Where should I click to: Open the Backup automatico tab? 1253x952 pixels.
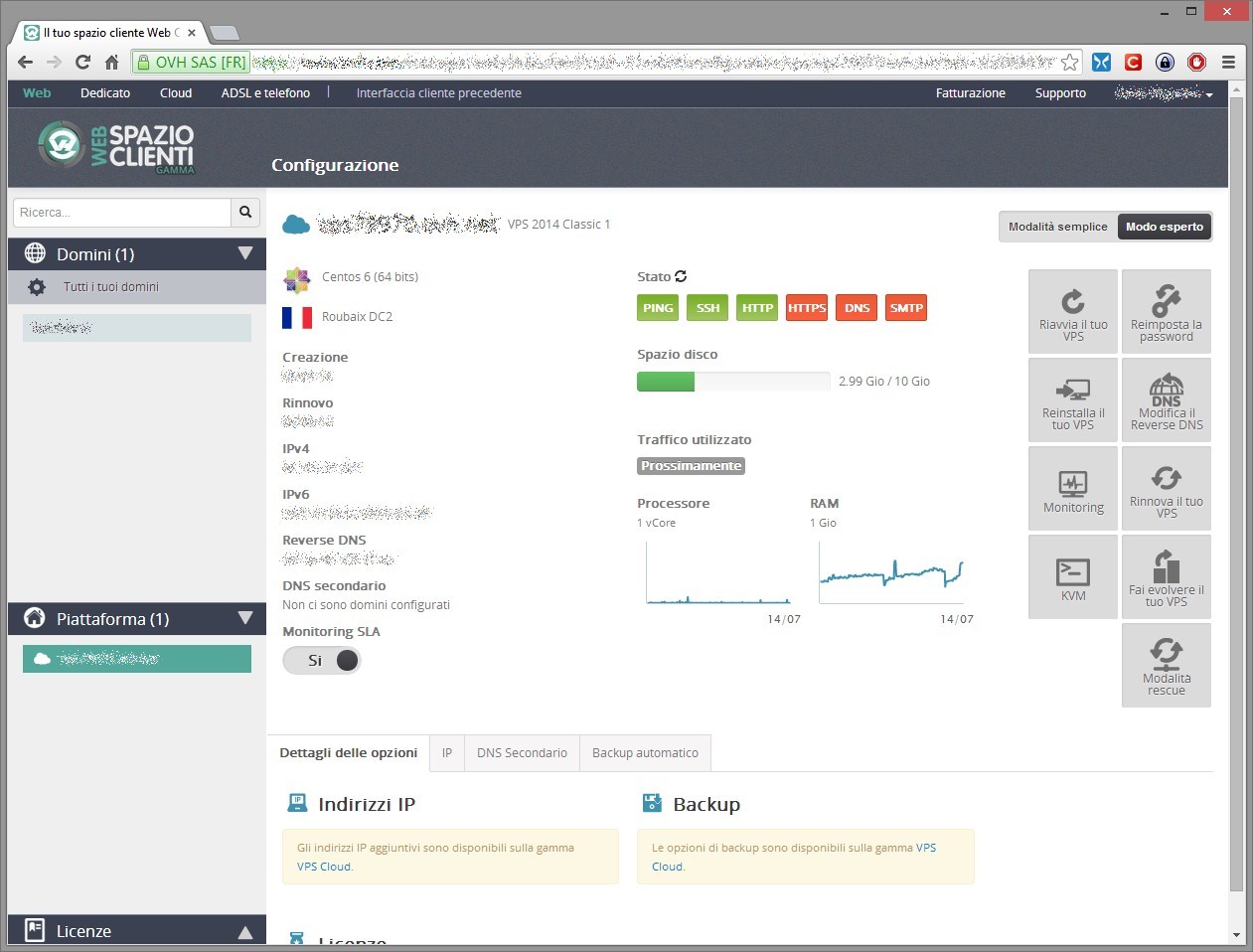(x=645, y=753)
